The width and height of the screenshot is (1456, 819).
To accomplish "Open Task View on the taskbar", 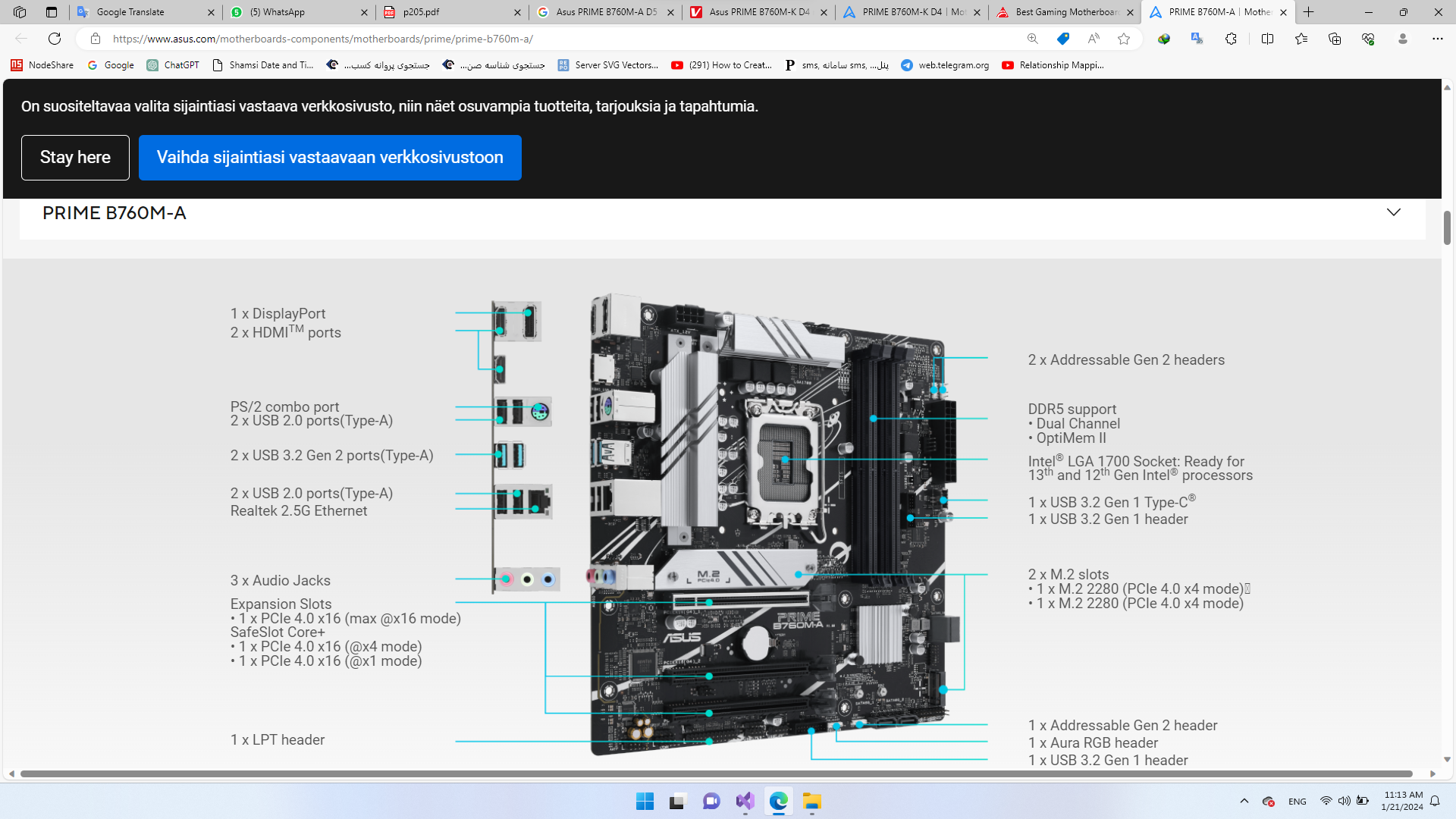I will click(x=677, y=802).
